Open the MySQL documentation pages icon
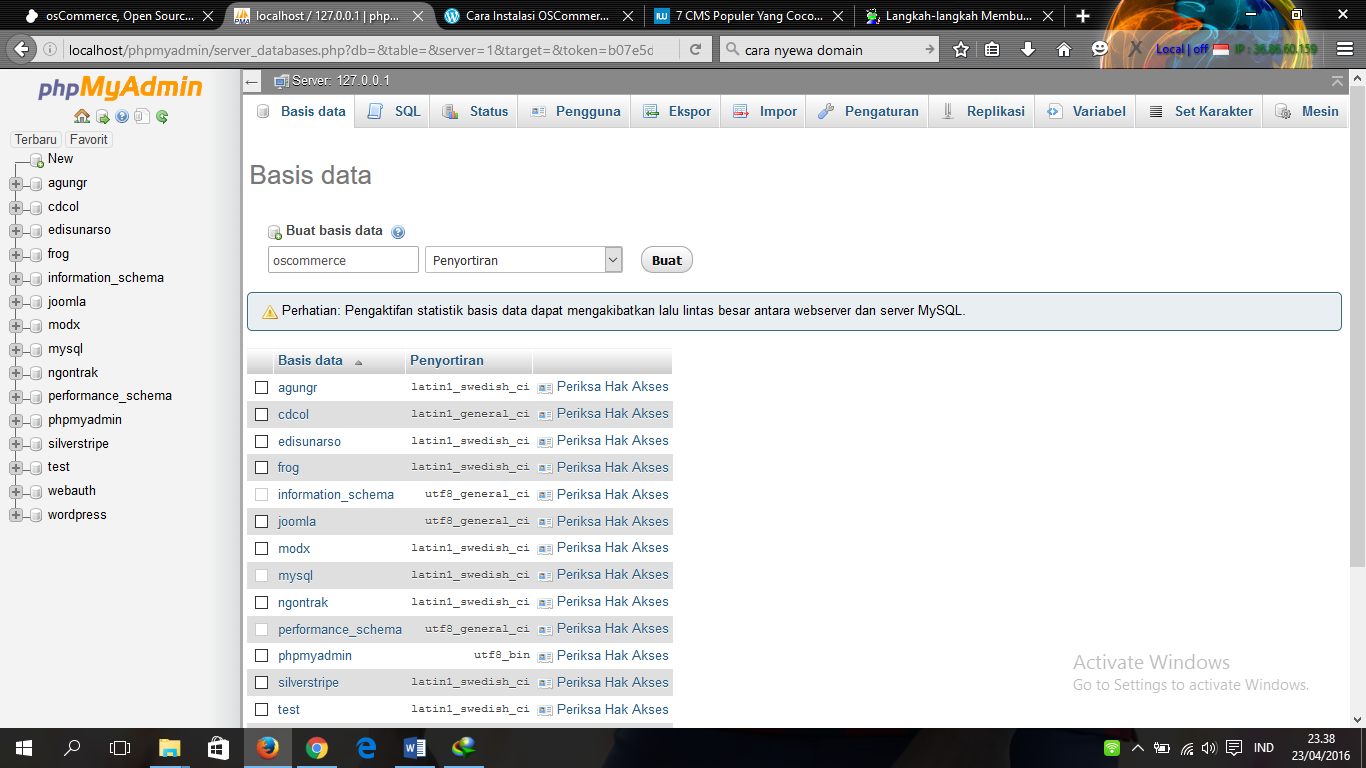The width and height of the screenshot is (1366, 768). click(x=141, y=117)
